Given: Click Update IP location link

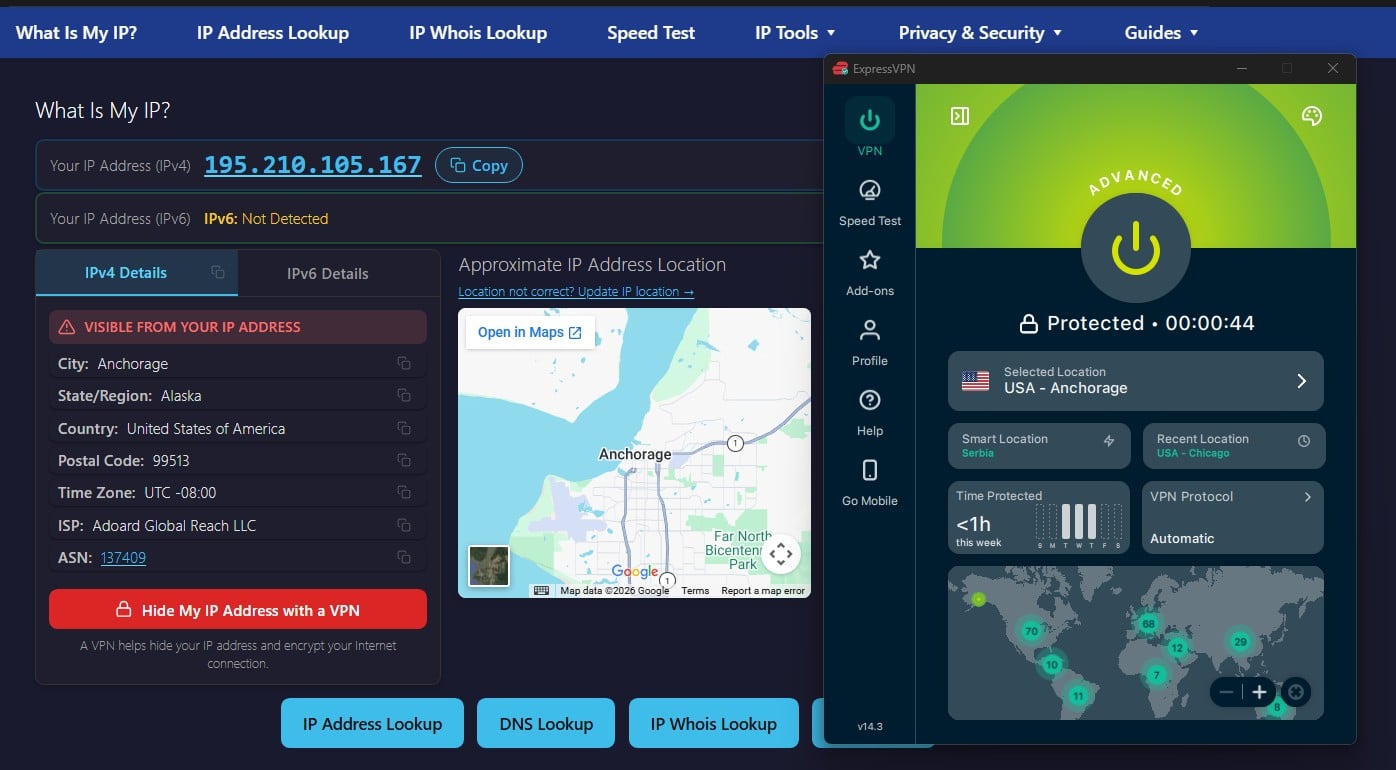Looking at the screenshot, I should coord(576,292).
